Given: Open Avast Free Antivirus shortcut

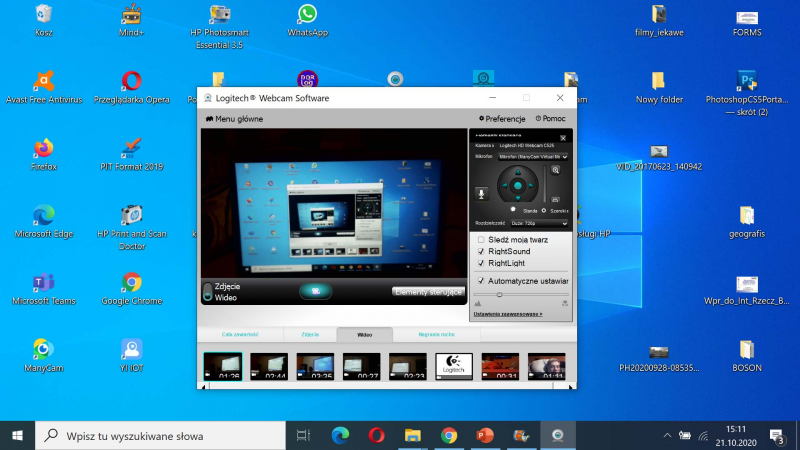Looking at the screenshot, I should [x=44, y=88].
